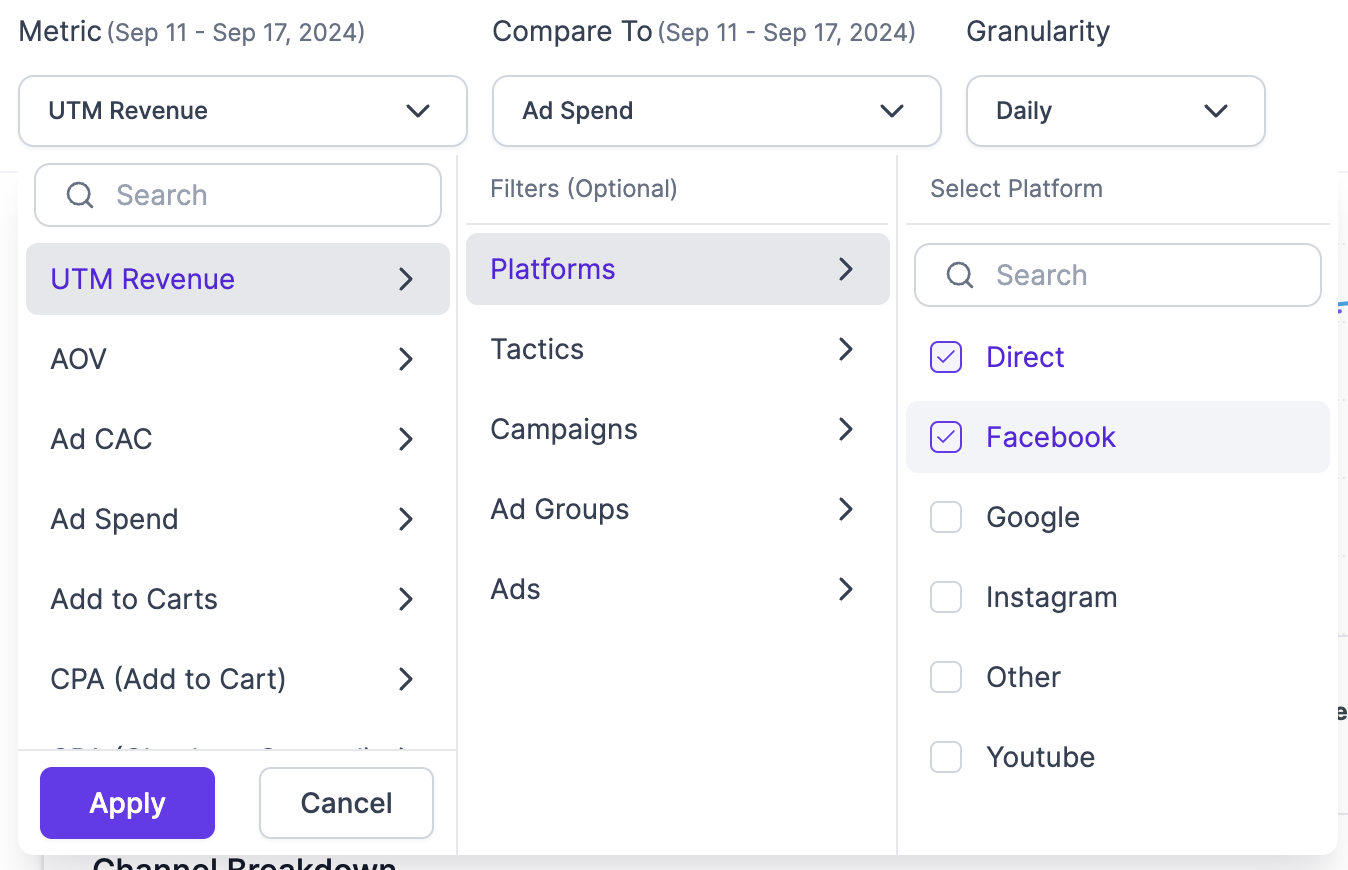This screenshot has height=870, width=1348.
Task: Tick the Instagram platform checkbox
Action: [x=946, y=597]
